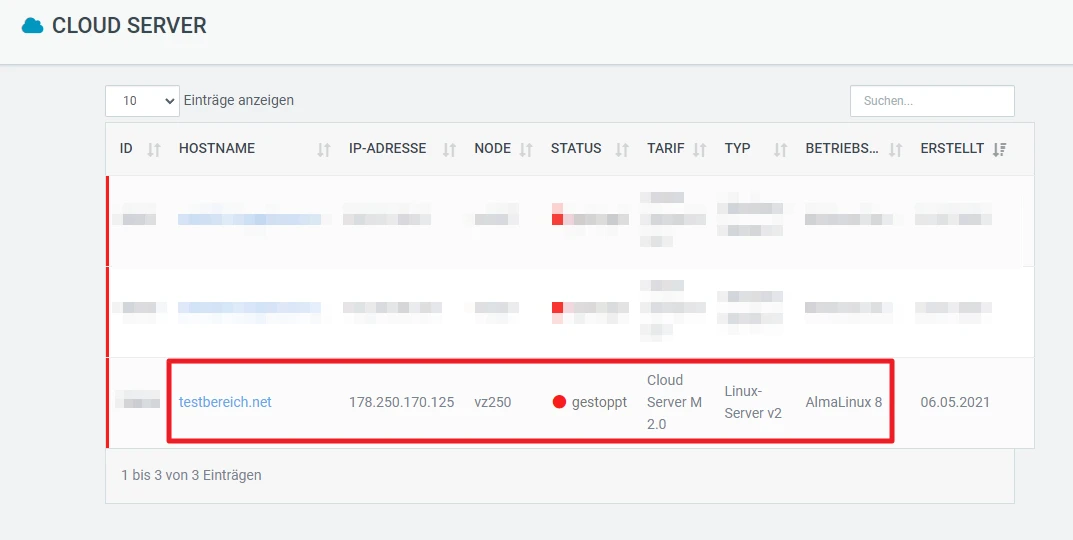Viewport: 1073px width, 540px height.
Task: Sort by Betriebssystem column sort icon
Action: [896, 149]
